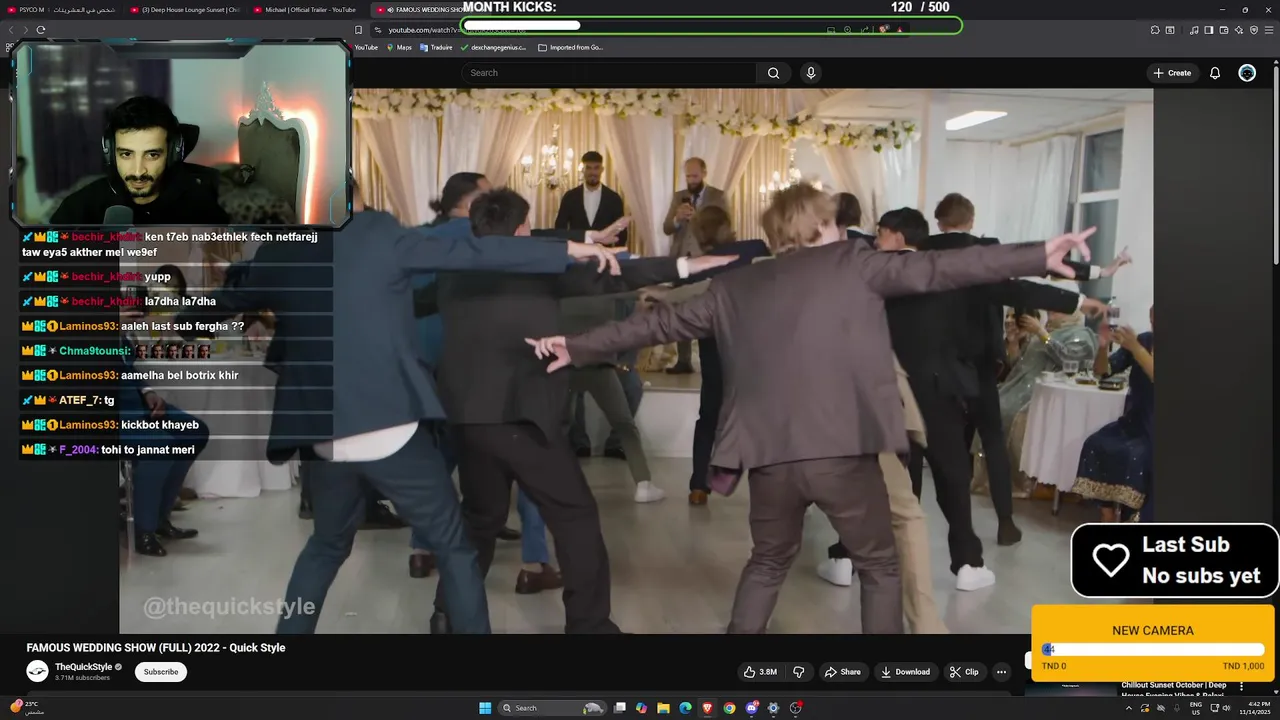Click the Windows taskbar Search box
Viewport: 1280px width, 720px height.
point(552,708)
